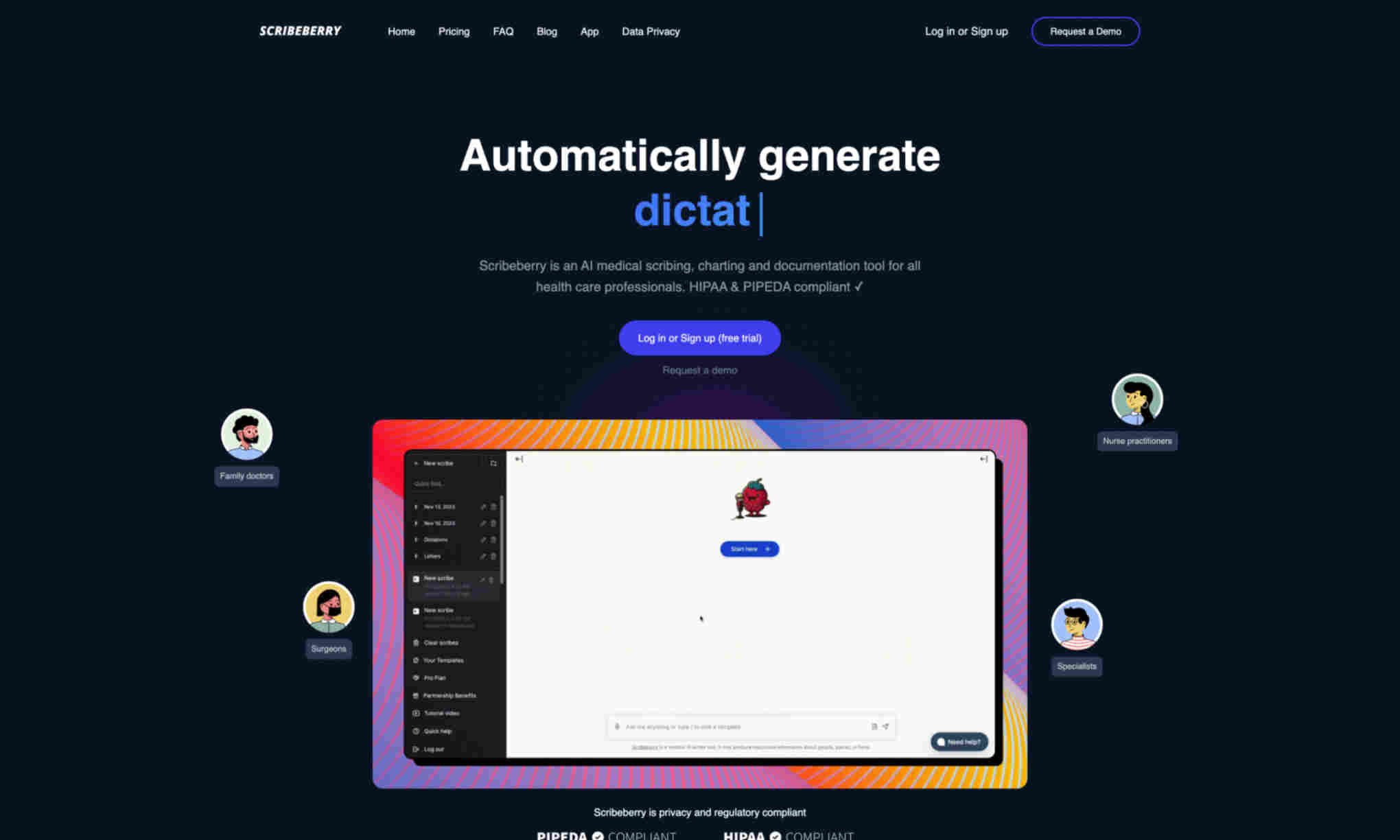The width and height of the screenshot is (1400, 840).
Task: Click the send icon in the input bar
Action: (x=886, y=726)
